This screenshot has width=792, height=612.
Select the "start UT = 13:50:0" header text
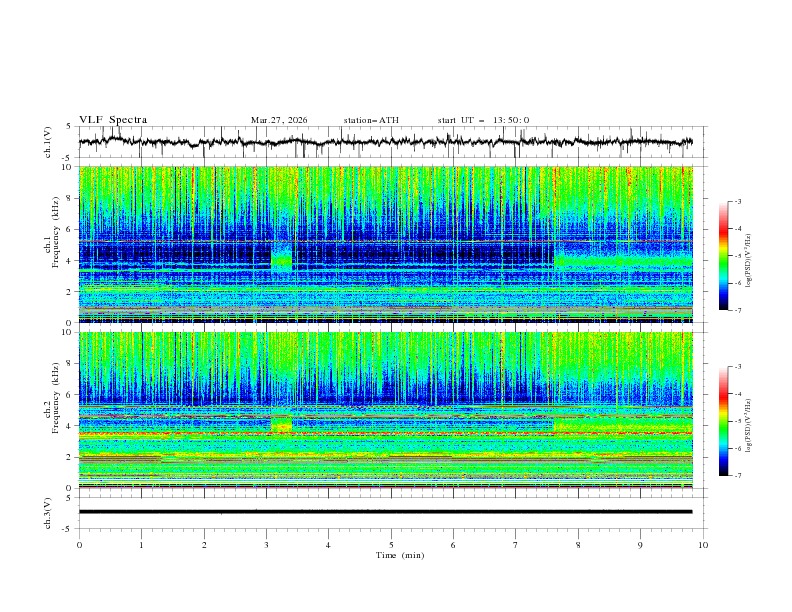pos(483,120)
